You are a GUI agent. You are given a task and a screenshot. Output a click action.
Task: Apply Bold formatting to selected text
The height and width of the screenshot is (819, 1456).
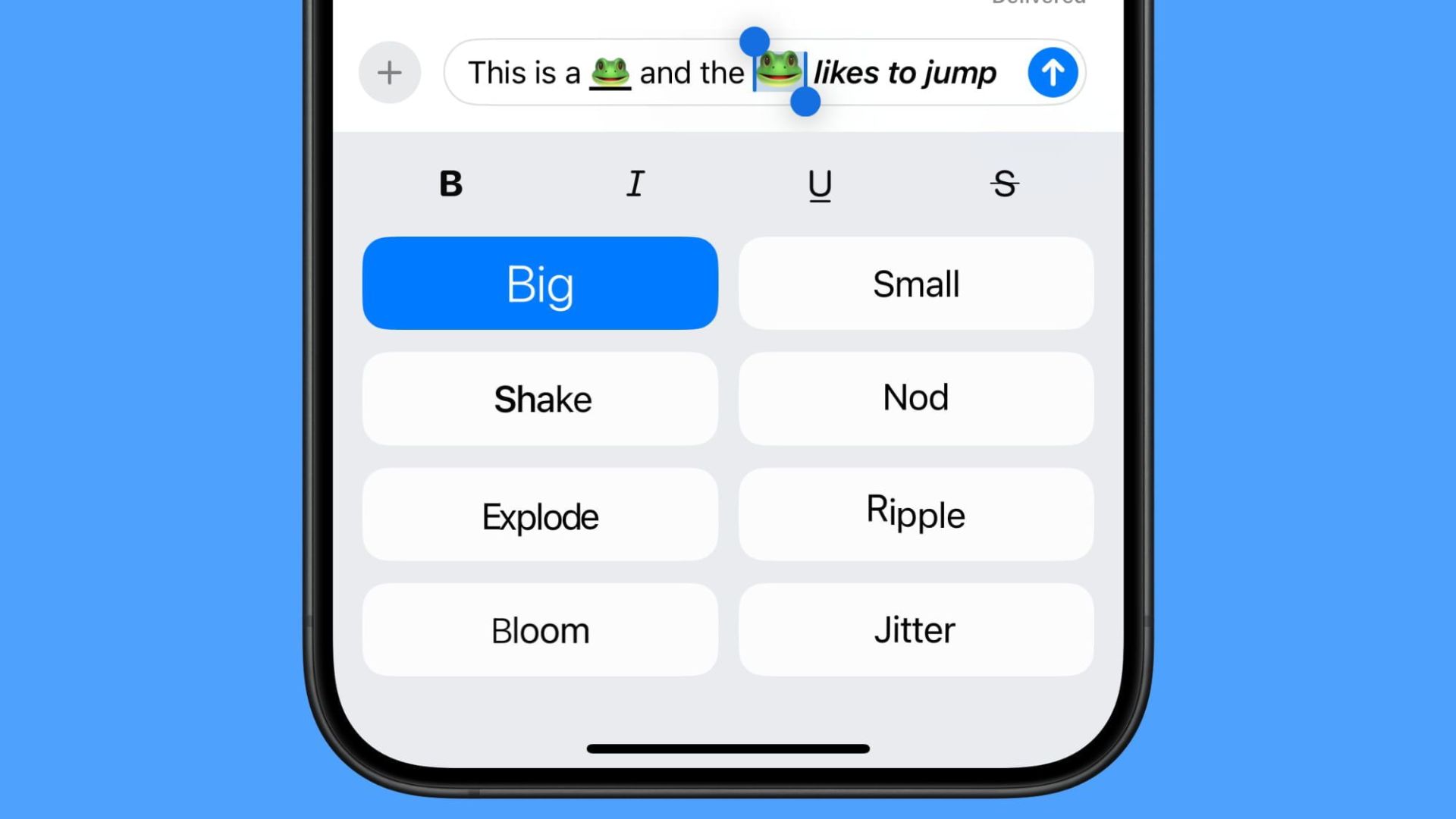pyautogui.click(x=451, y=183)
